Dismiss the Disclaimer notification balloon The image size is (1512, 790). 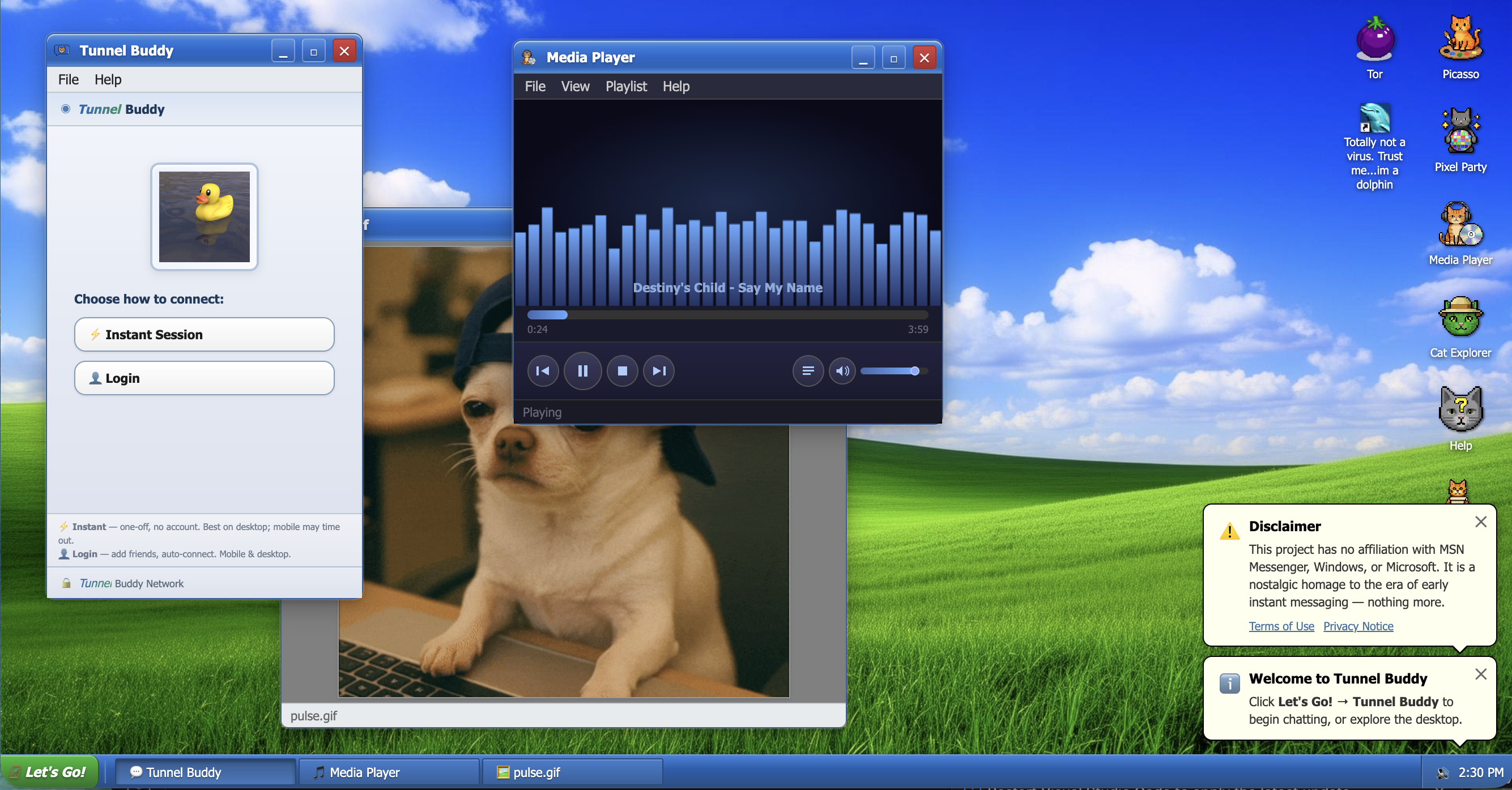tap(1480, 522)
